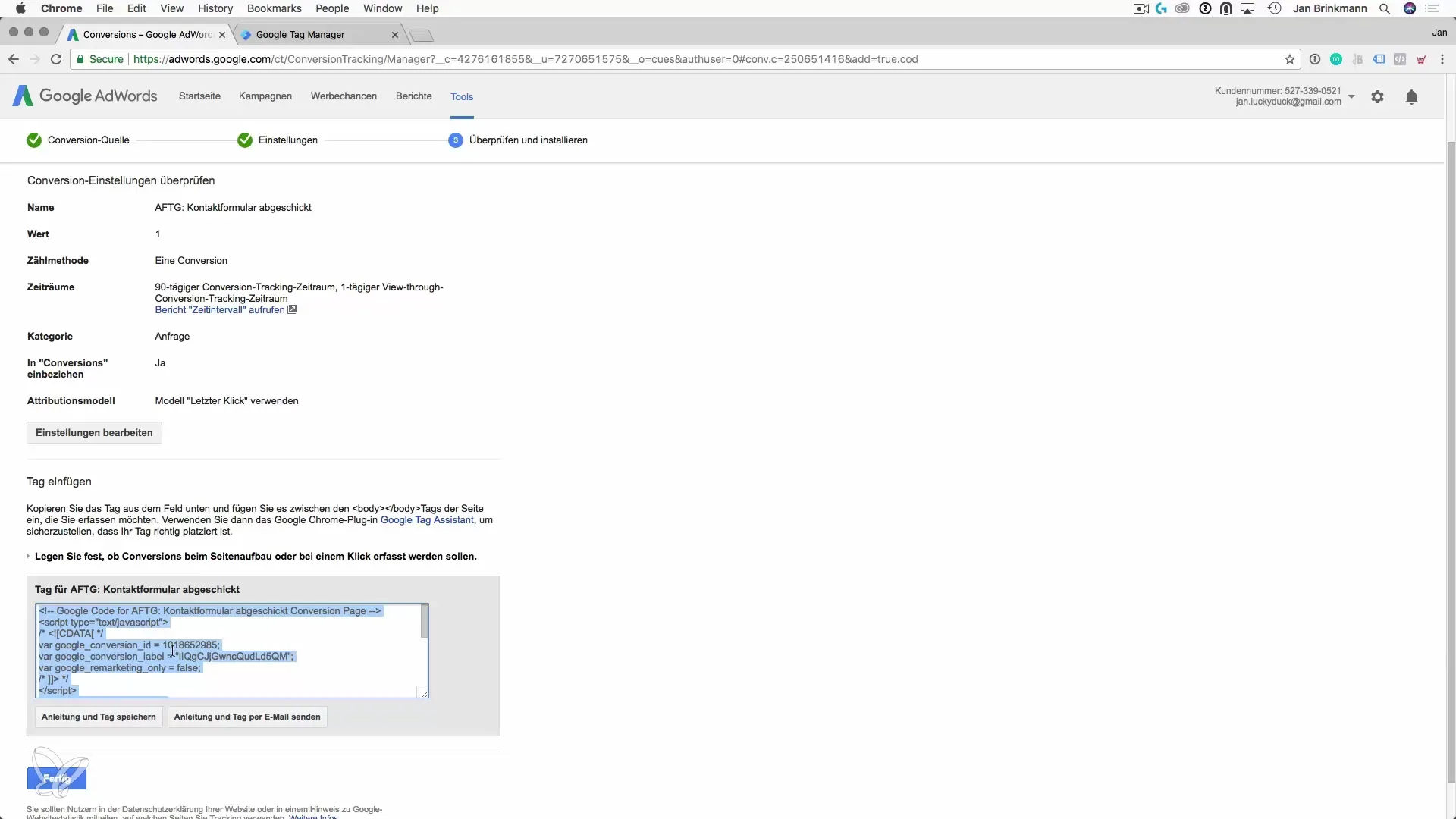
Task: Click the green circular Chrome extension icon
Action: [x=1336, y=59]
